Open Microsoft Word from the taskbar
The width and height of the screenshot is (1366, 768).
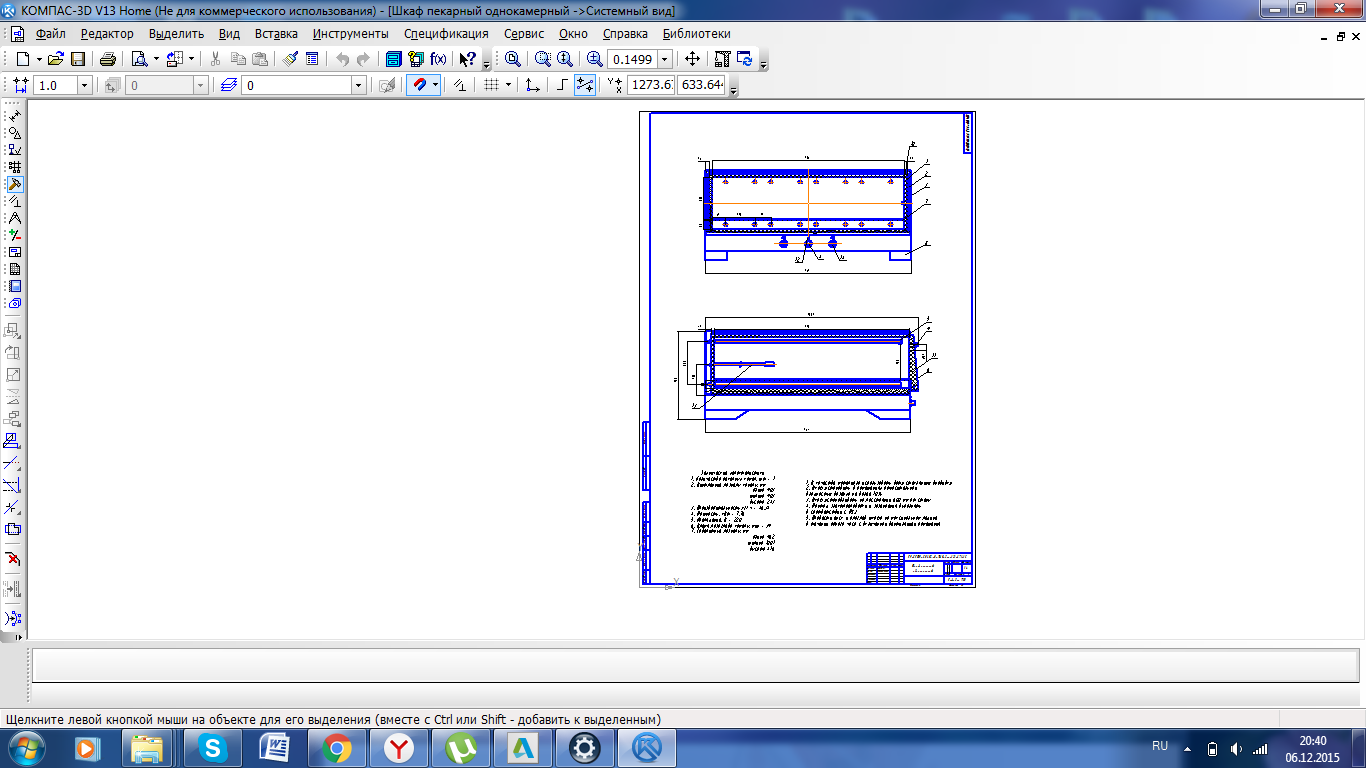(x=273, y=747)
